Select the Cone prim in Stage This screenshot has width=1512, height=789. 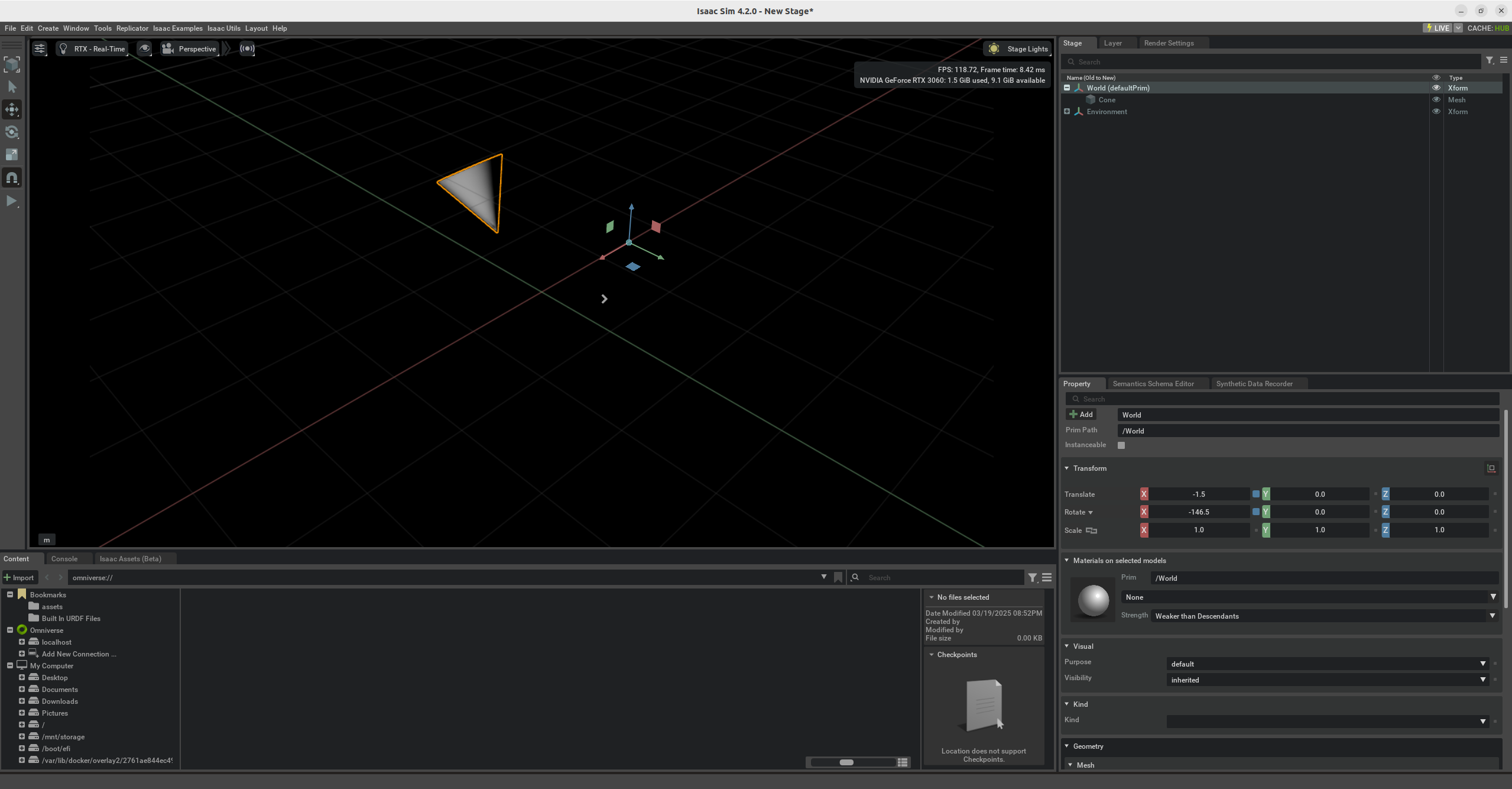click(1107, 100)
